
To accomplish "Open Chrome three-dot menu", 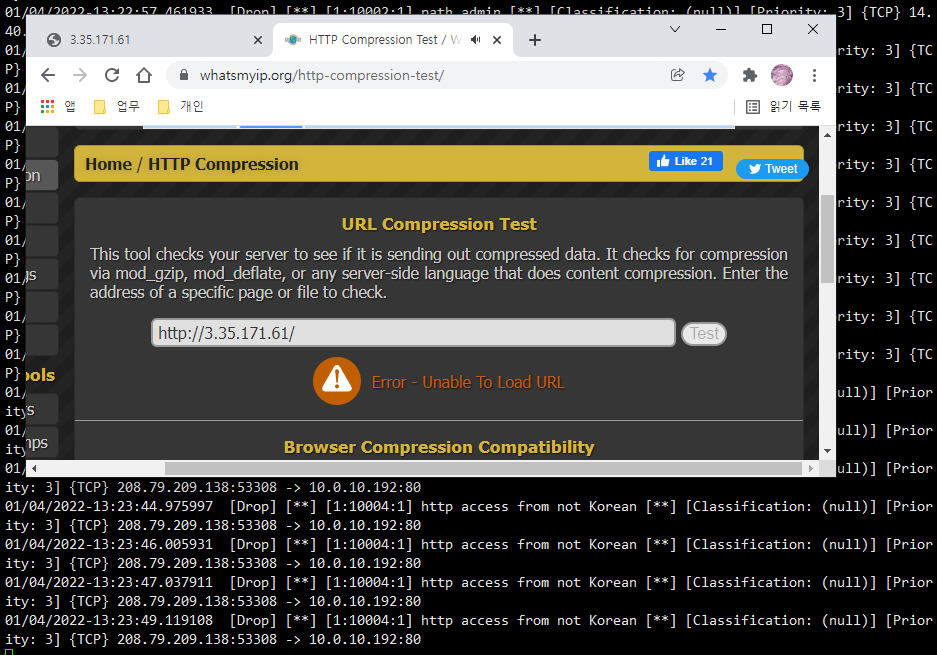I will coord(814,75).
